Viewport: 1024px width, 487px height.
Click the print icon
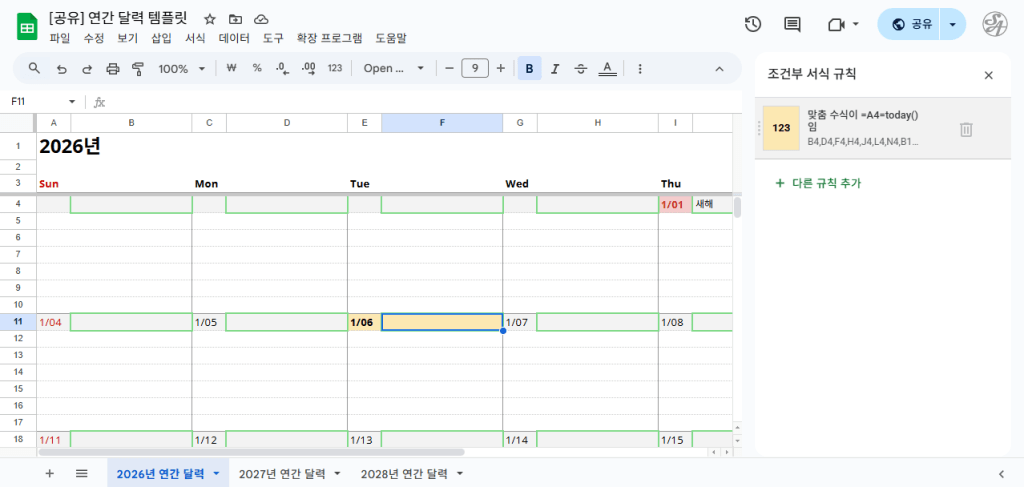(x=113, y=69)
